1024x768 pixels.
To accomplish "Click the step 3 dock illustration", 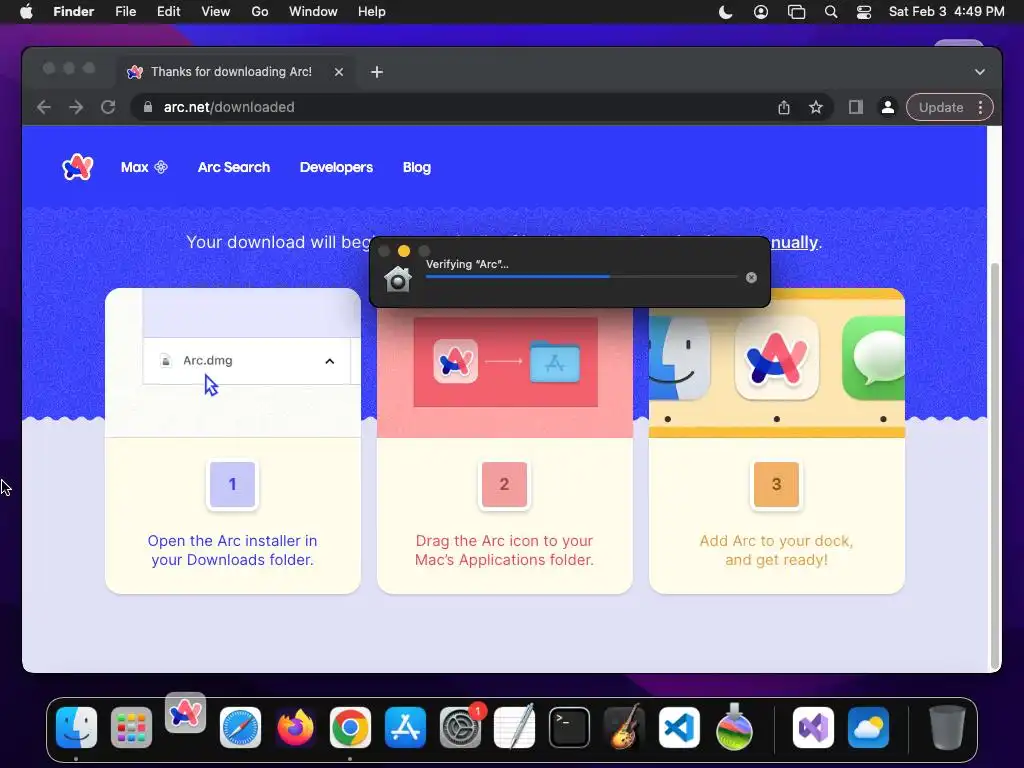I will (x=776, y=362).
